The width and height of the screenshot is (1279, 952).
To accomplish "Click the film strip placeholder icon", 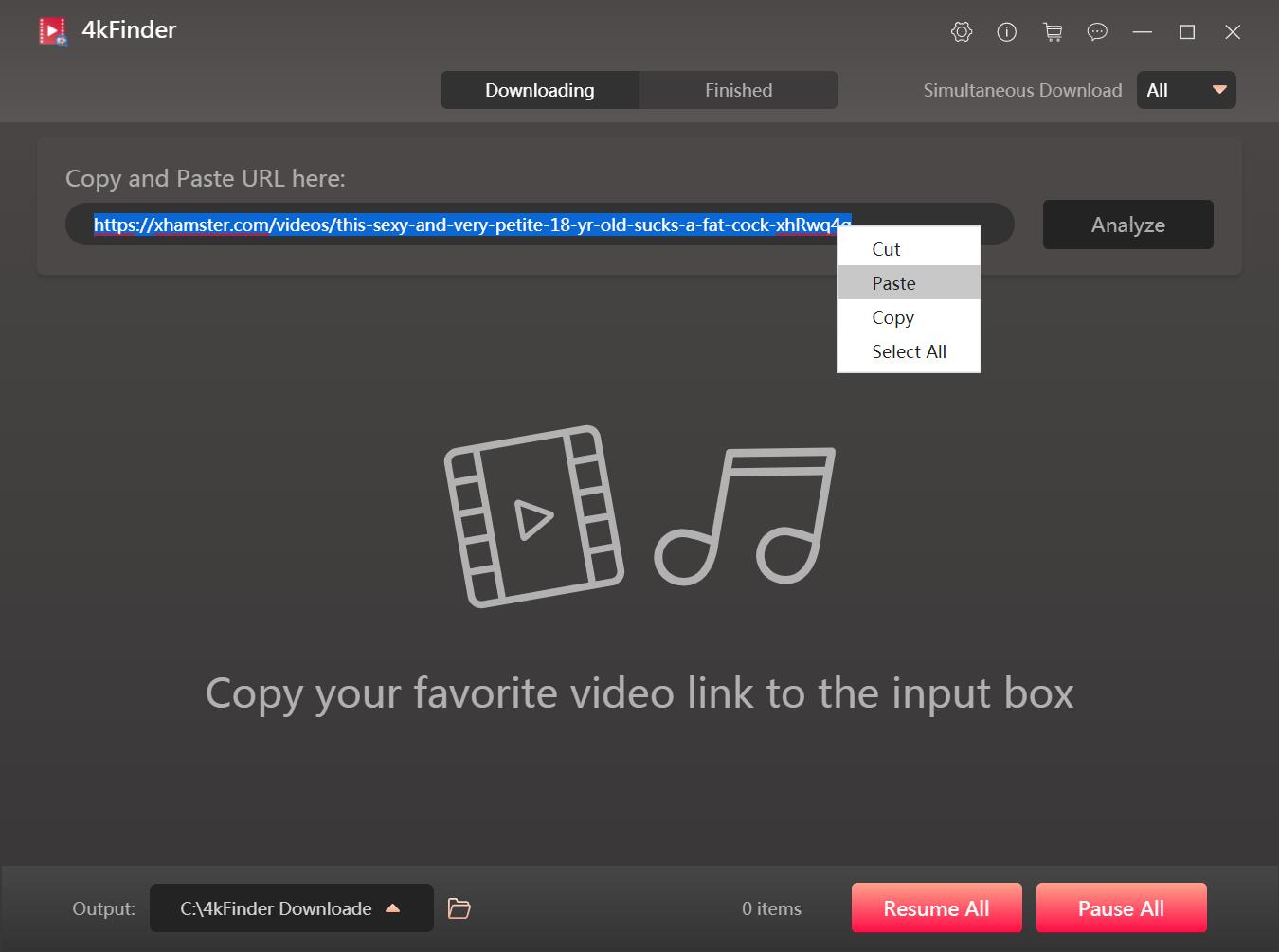I will click(x=533, y=516).
